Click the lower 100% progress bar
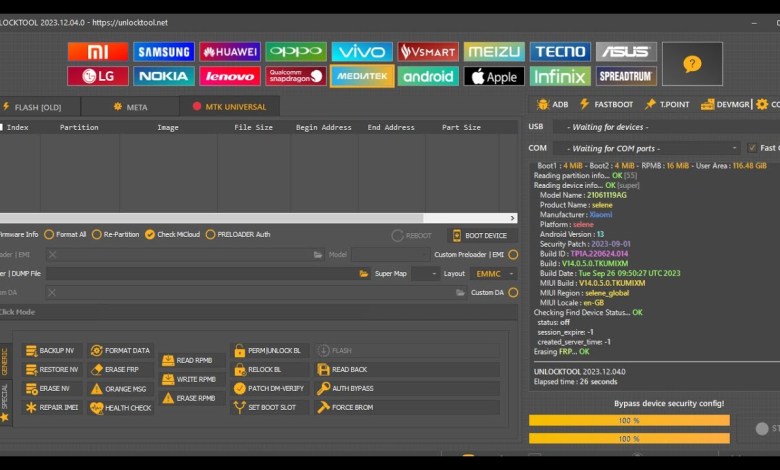Image resolution: width=780 pixels, height=470 pixels. [x=629, y=439]
